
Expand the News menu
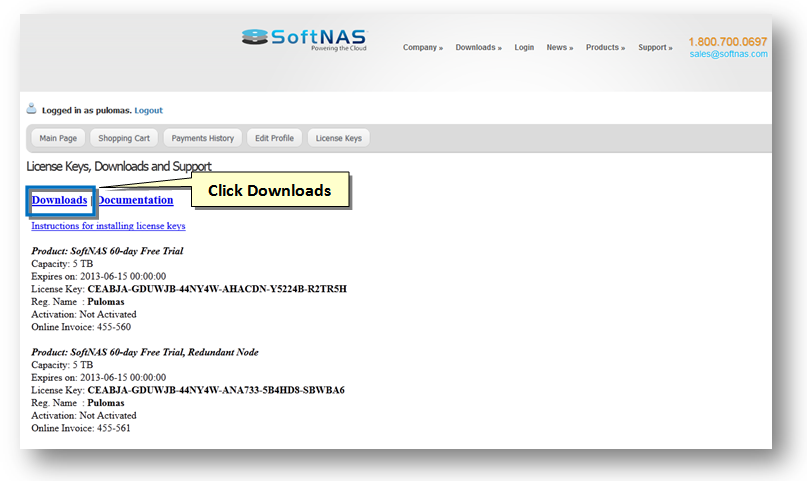pyautogui.click(x=559, y=47)
